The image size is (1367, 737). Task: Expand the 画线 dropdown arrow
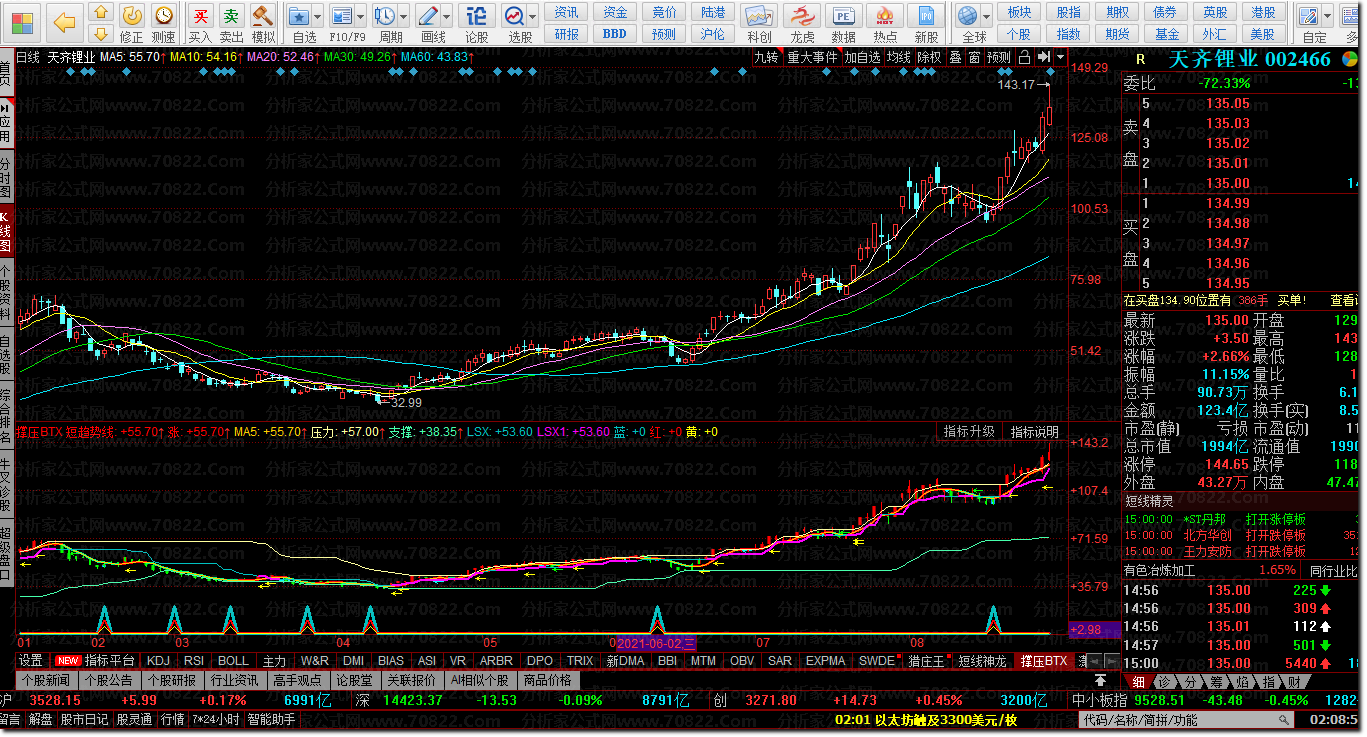447,16
